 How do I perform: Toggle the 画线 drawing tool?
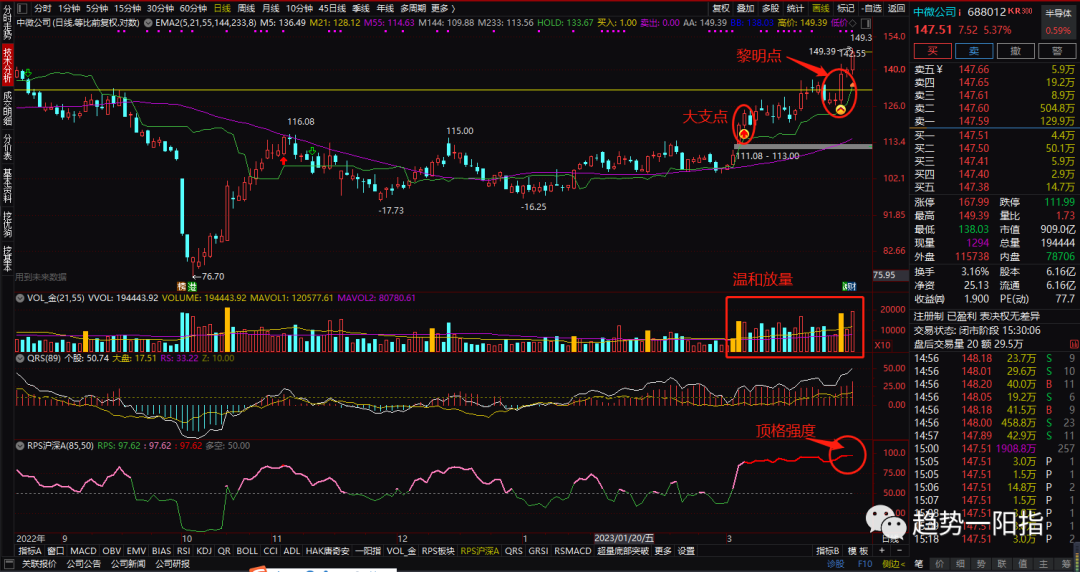tap(820, 8)
